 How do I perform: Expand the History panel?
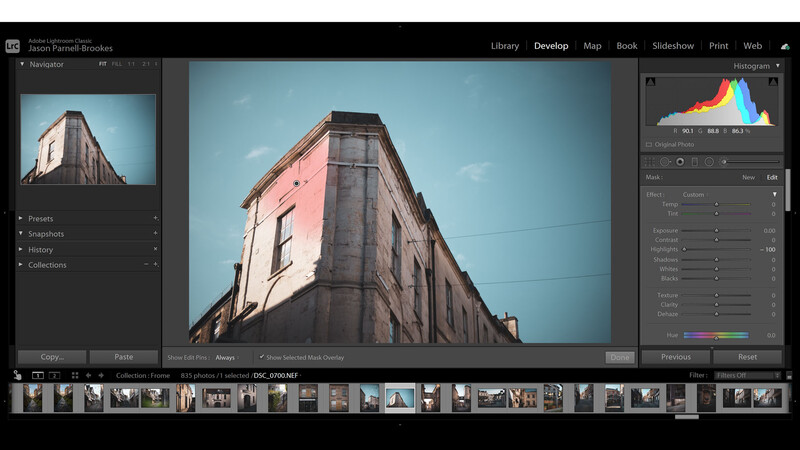(21, 249)
